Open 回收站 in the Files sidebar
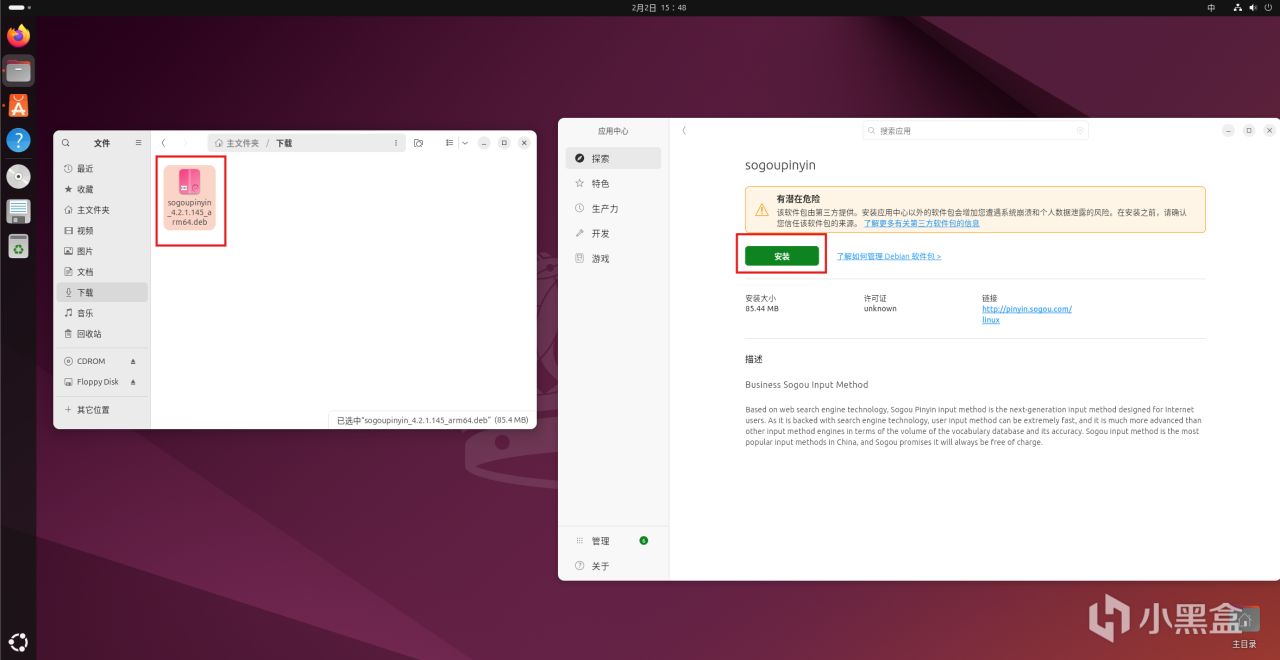The width and height of the screenshot is (1280, 660). click(x=102, y=334)
